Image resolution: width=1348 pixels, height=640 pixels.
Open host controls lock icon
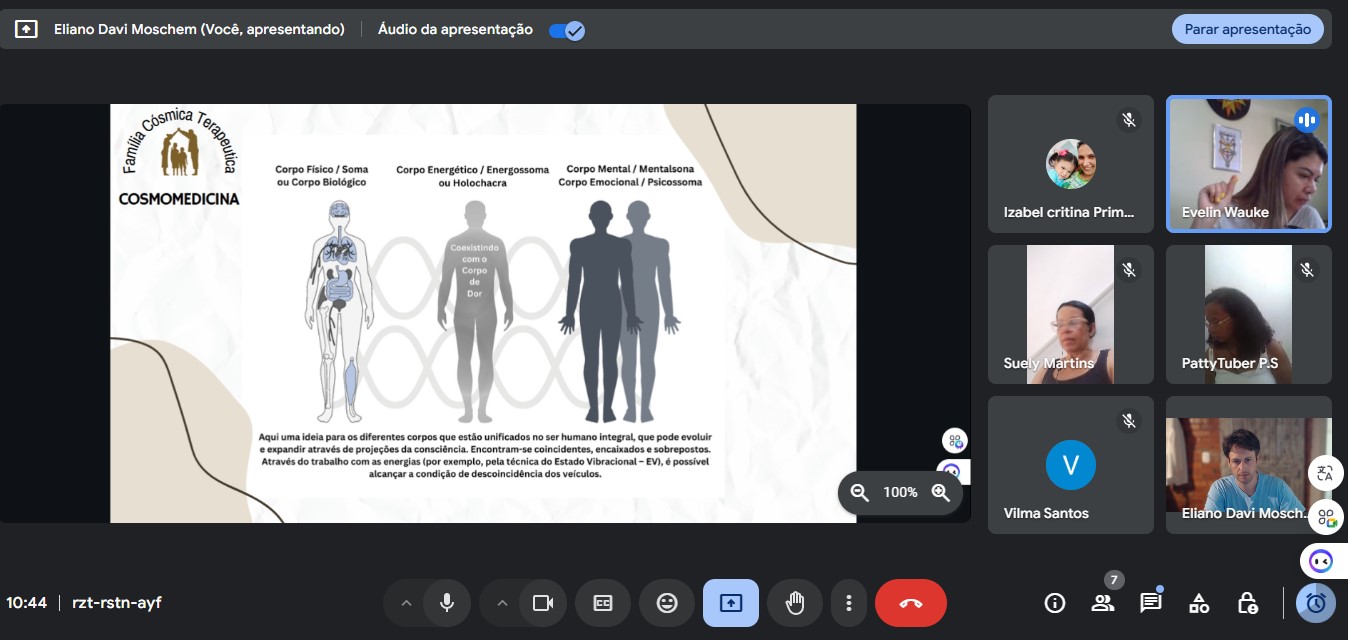(1247, 603)
